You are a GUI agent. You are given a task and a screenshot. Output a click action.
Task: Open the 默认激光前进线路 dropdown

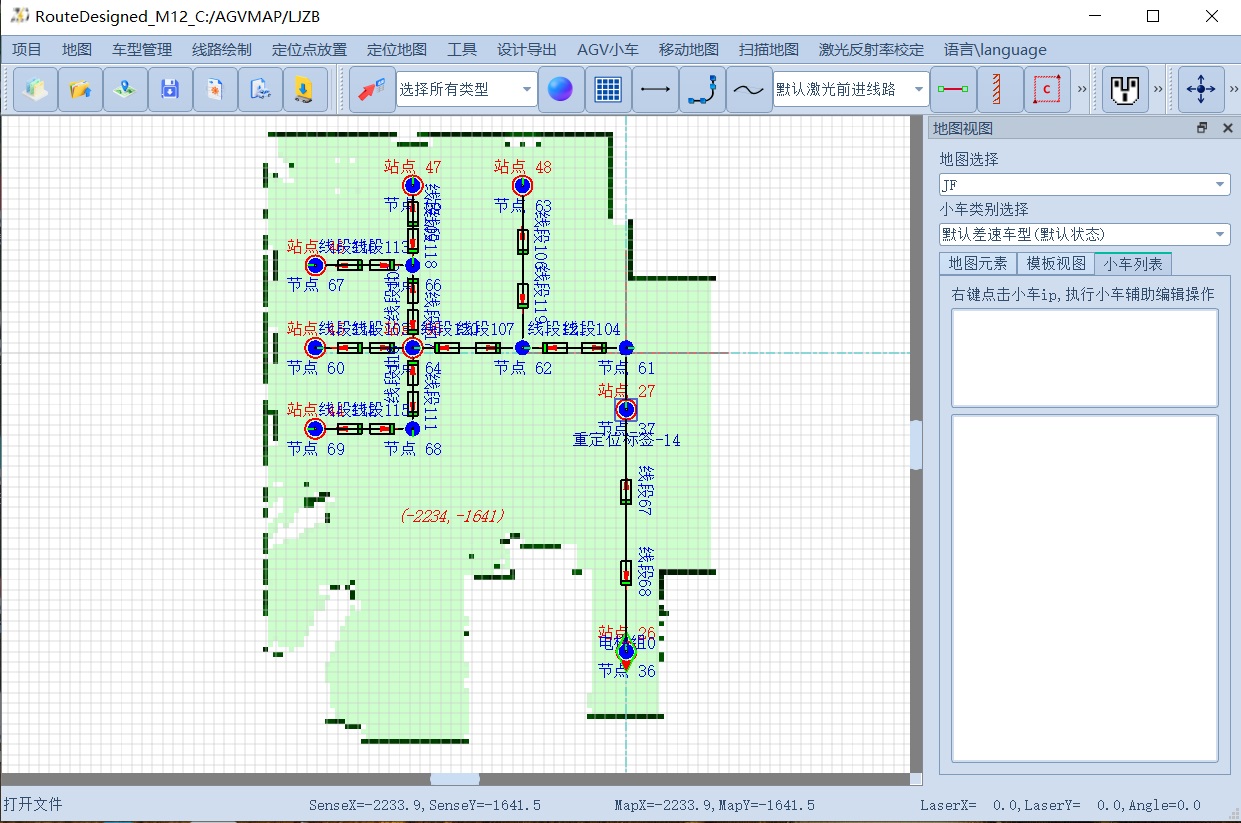point(851,90)
